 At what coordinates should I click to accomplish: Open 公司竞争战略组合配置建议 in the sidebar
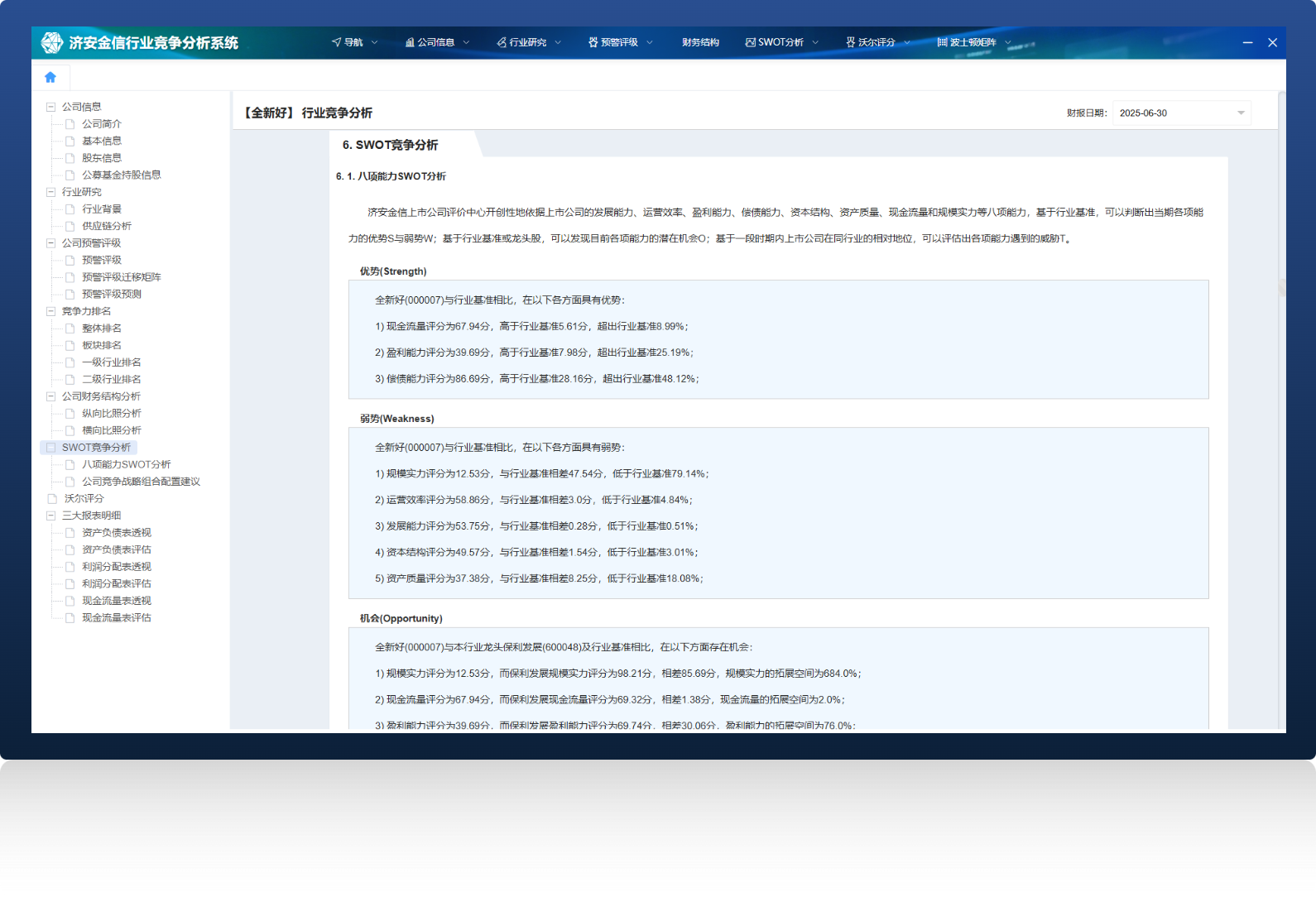[141, 482]
